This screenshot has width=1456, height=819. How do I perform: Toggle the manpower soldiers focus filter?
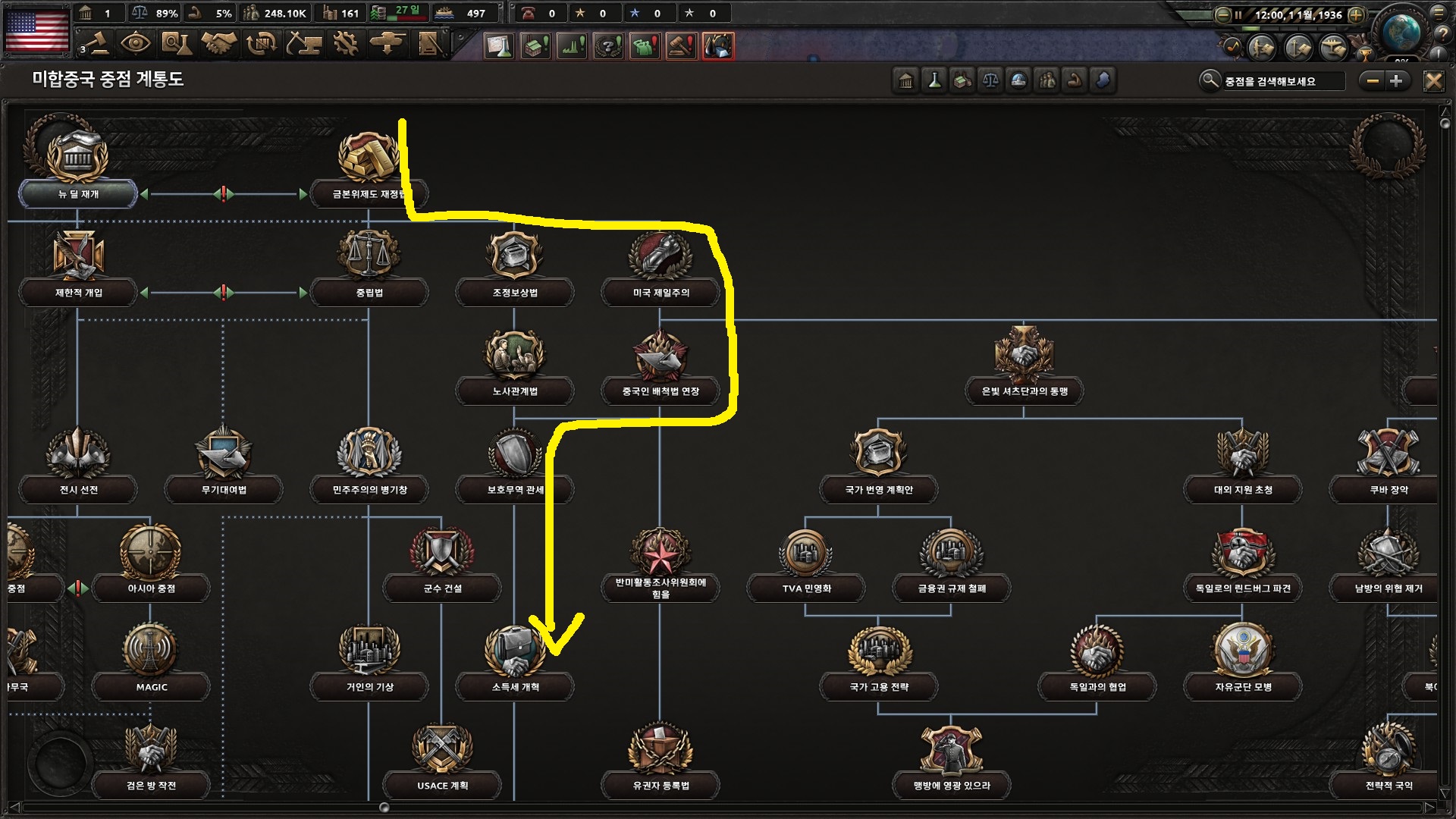pyautogui.click(x=1046, y=80)
